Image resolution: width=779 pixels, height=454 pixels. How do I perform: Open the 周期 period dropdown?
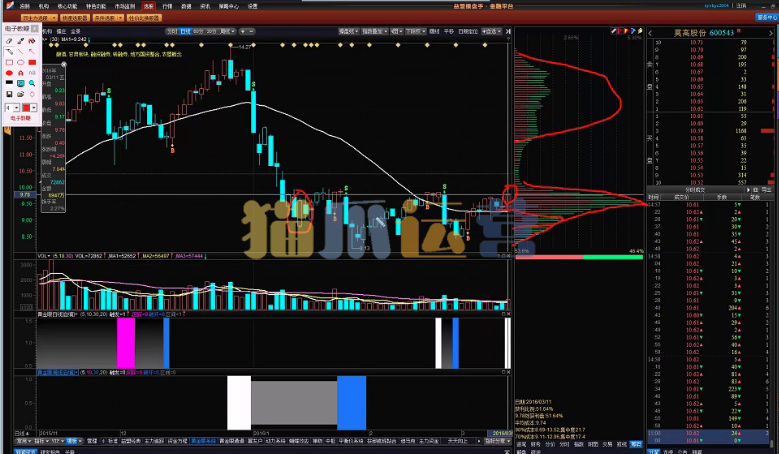click(x=227, y=31)
